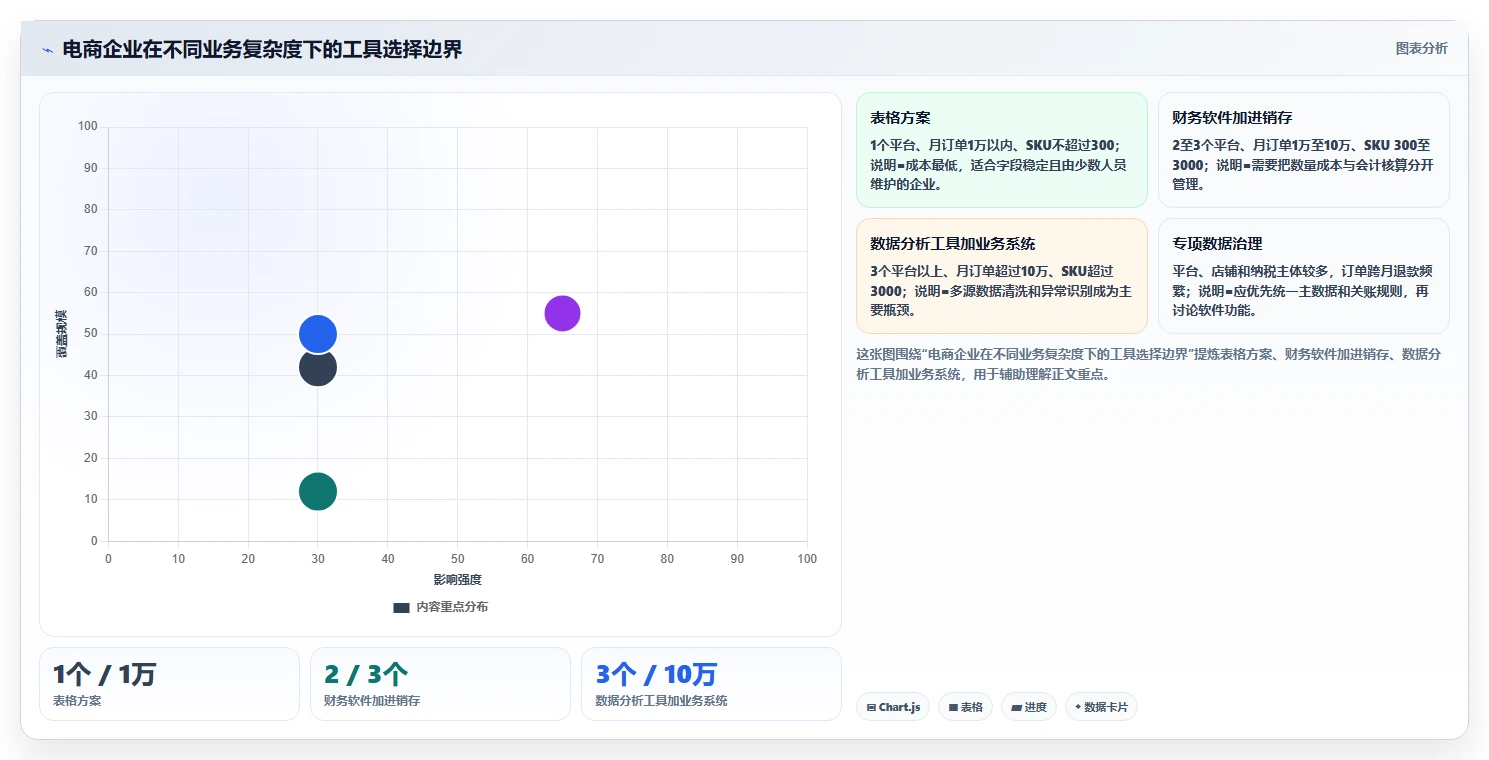Click the blue bubble in the chart

(318, 334)
